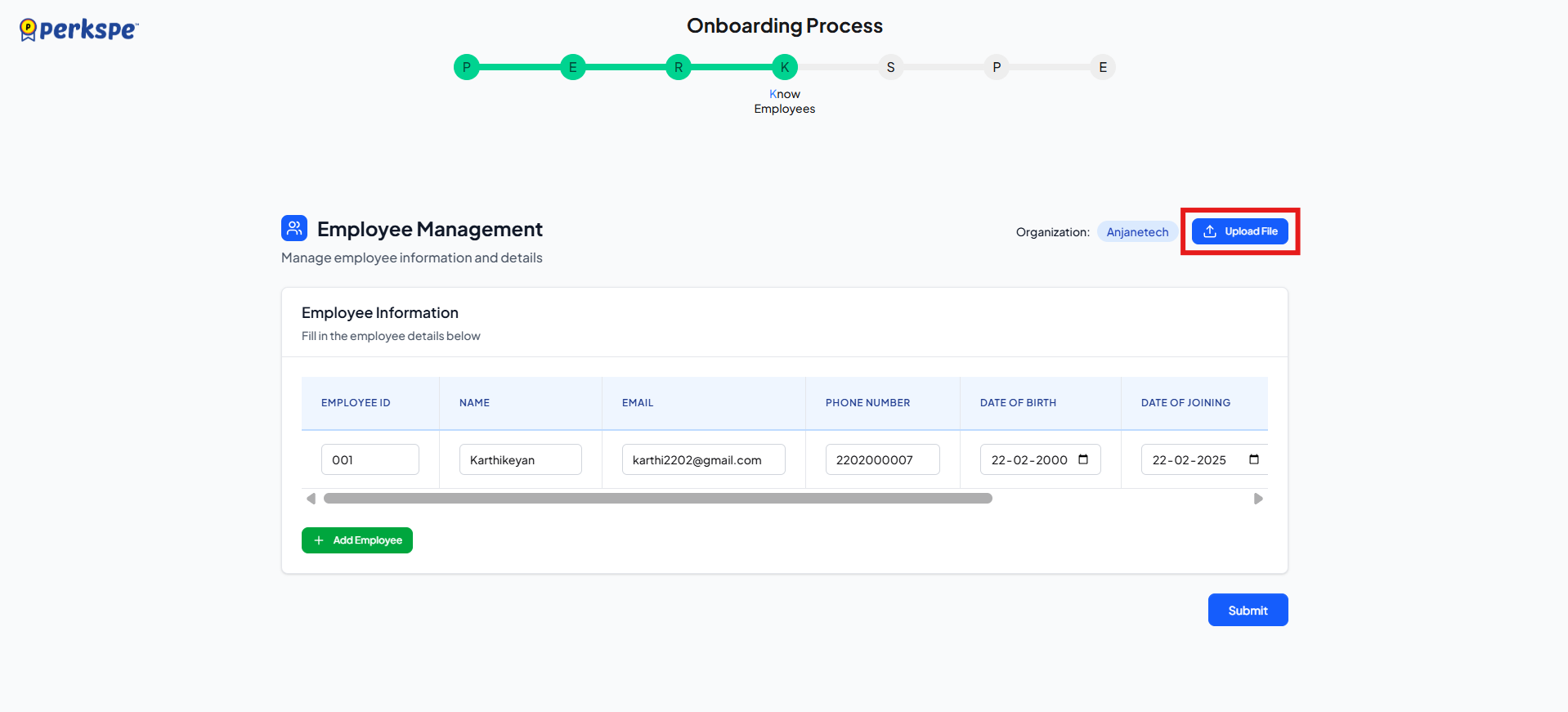
Task: Open calendar picker for Date of Birth
Action: coord(1083,459)
